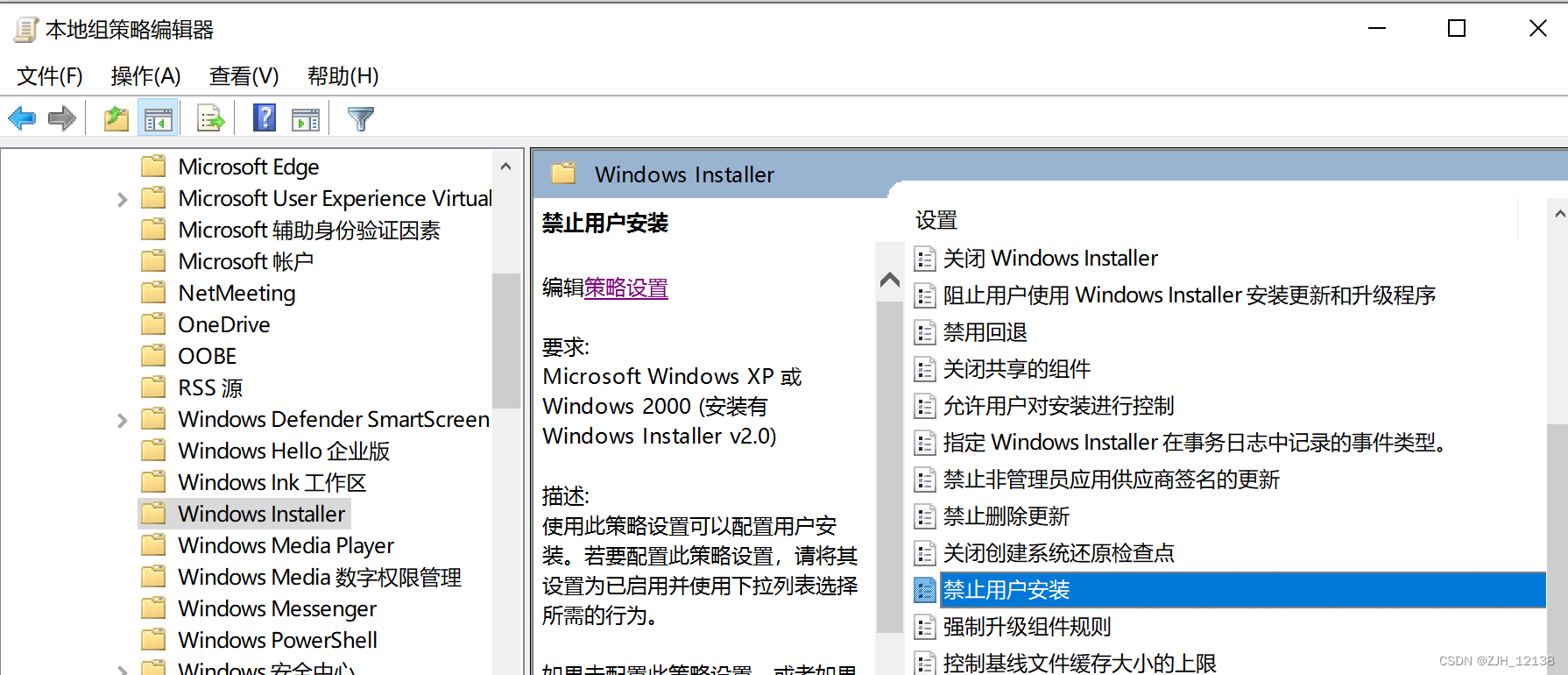Select Windows Media 数字权限管理 tree item
This screenshot has height=675, width=1568.
320,577
